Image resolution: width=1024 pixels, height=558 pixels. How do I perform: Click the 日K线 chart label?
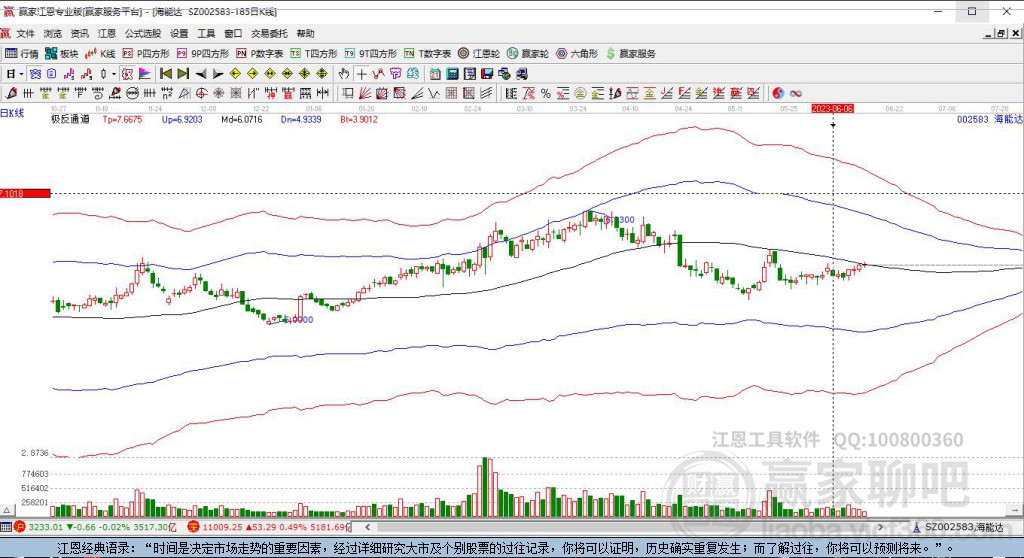click(12, 113)
